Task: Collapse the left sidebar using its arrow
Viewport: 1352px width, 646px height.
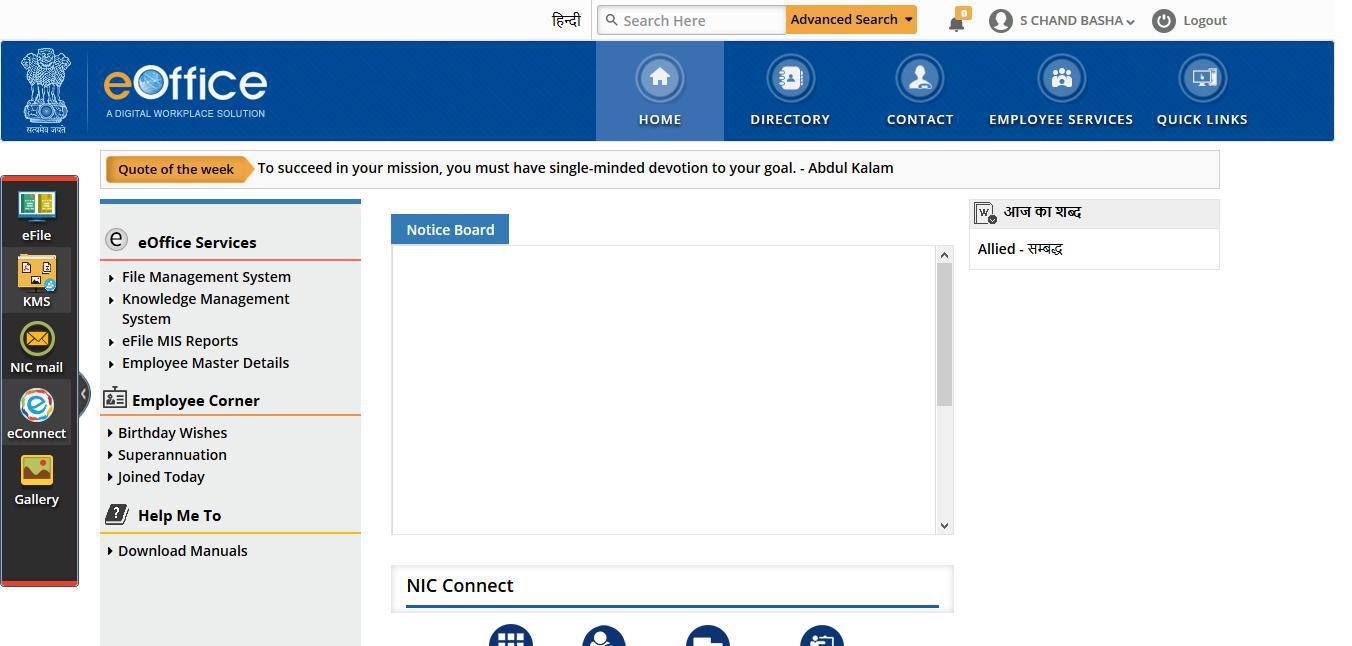Action: coord(84,394)
